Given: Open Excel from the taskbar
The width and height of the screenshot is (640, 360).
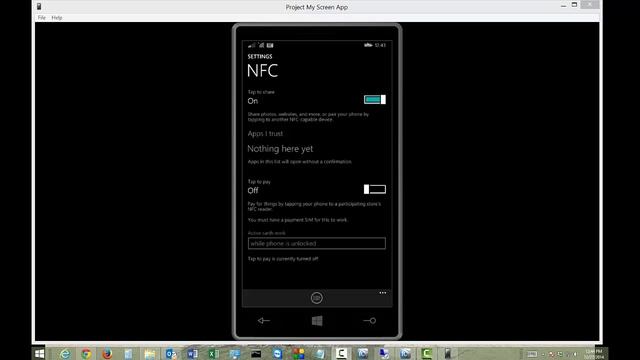Looking at the screenshot, I should pos(213,353).
